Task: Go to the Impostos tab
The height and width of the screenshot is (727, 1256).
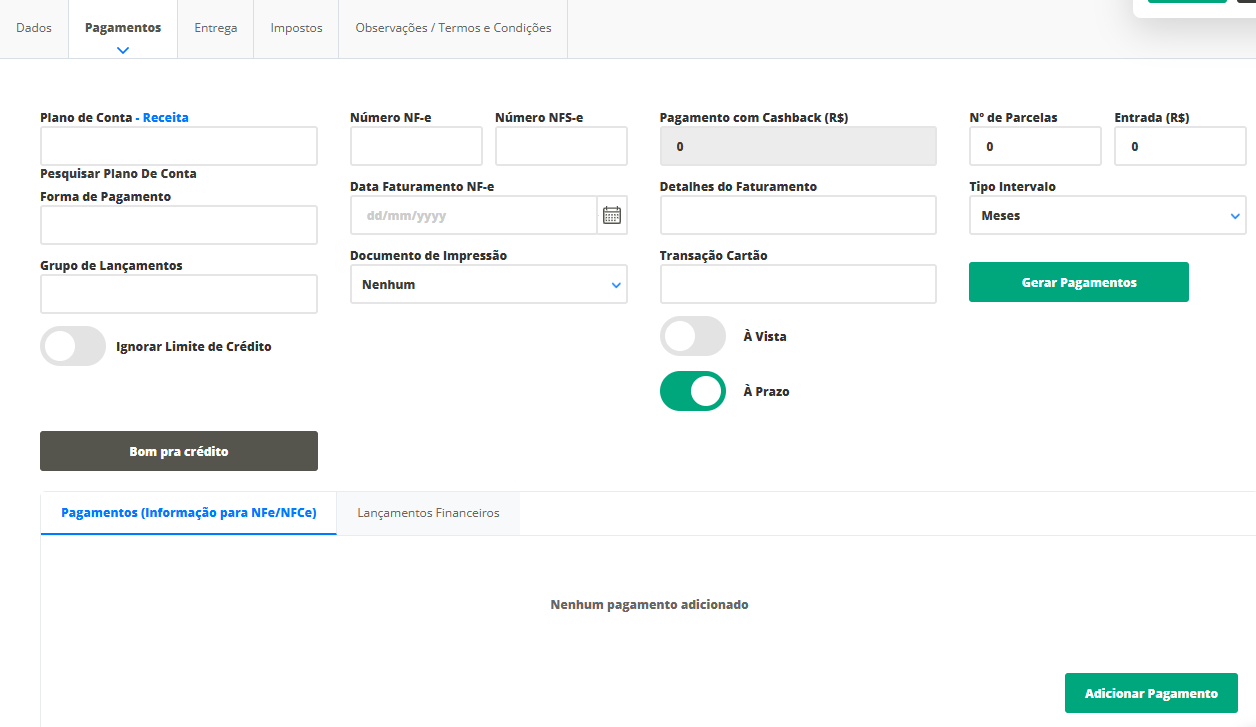Action: click(x=296, y=28)
